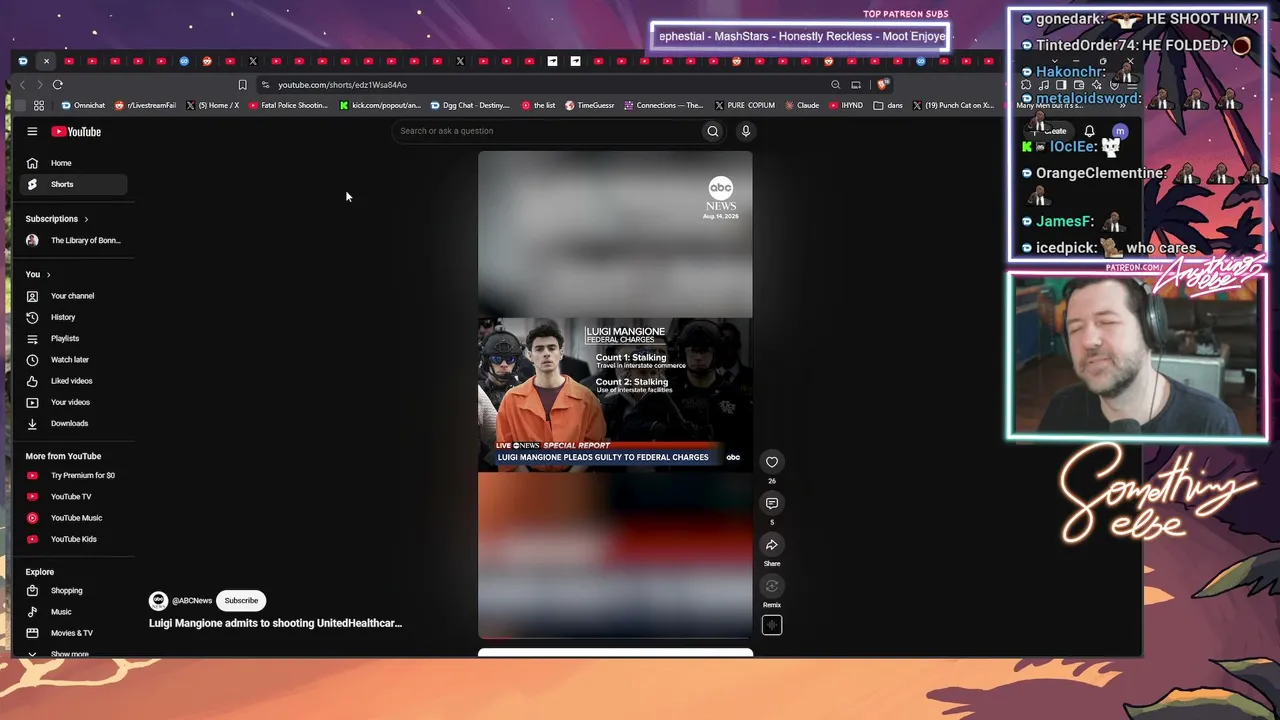
Task: Go back in browser history
Action: pos(22,85)
